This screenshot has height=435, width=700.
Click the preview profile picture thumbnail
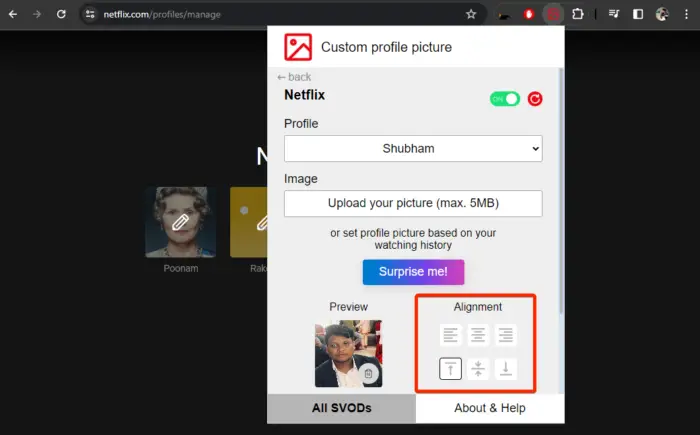pyautogui.click(x=348, y=353)
